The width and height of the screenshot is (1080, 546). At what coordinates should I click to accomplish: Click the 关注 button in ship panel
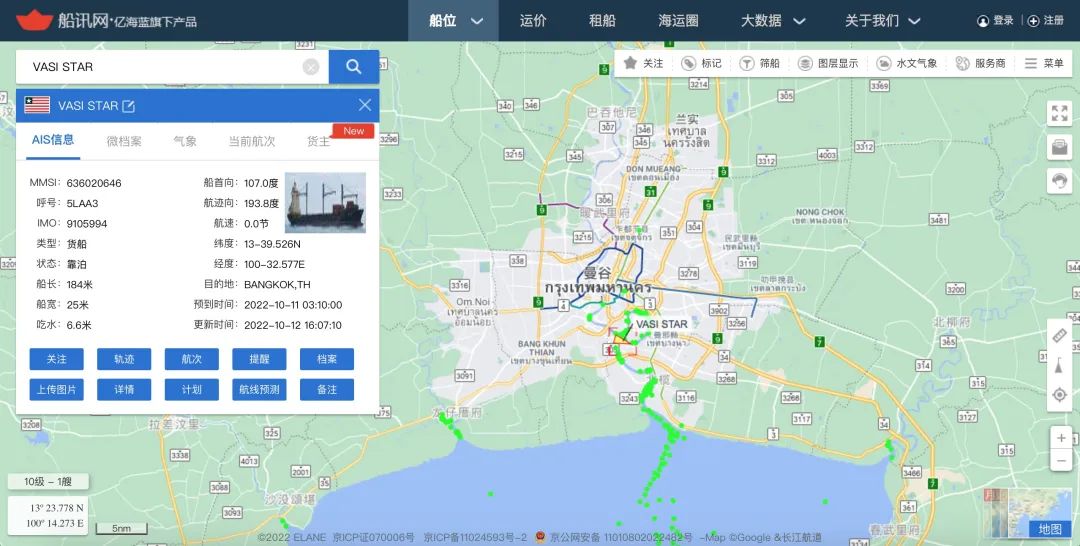(56, 359)
